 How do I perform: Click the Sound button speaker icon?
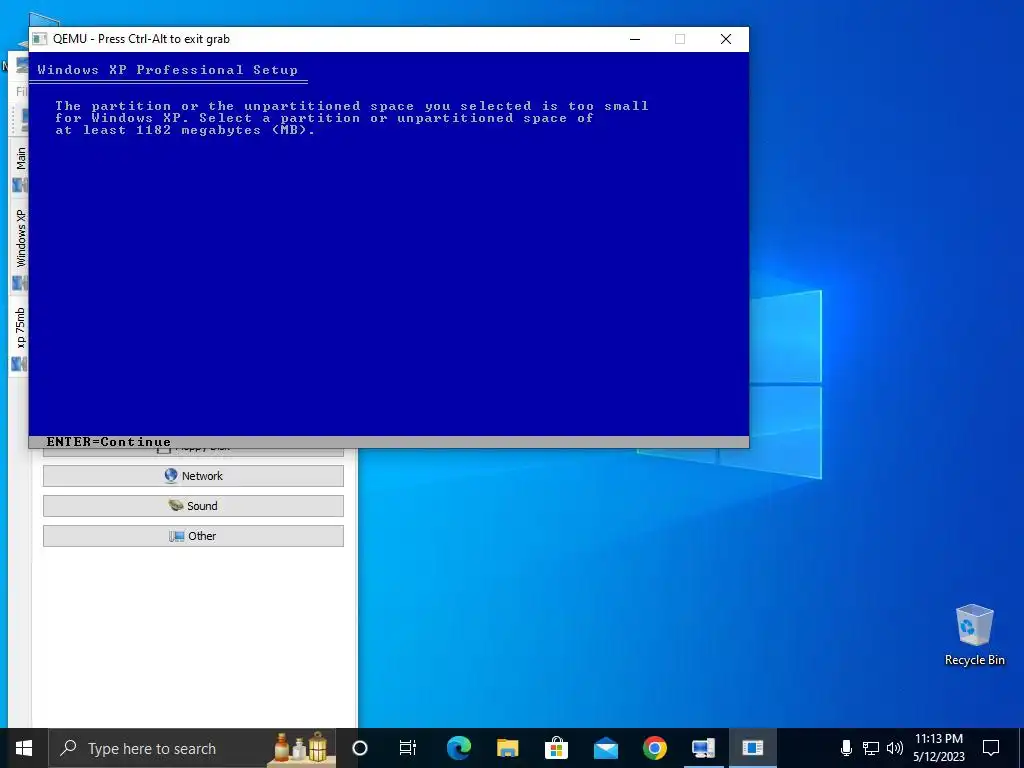coord(176,505)
